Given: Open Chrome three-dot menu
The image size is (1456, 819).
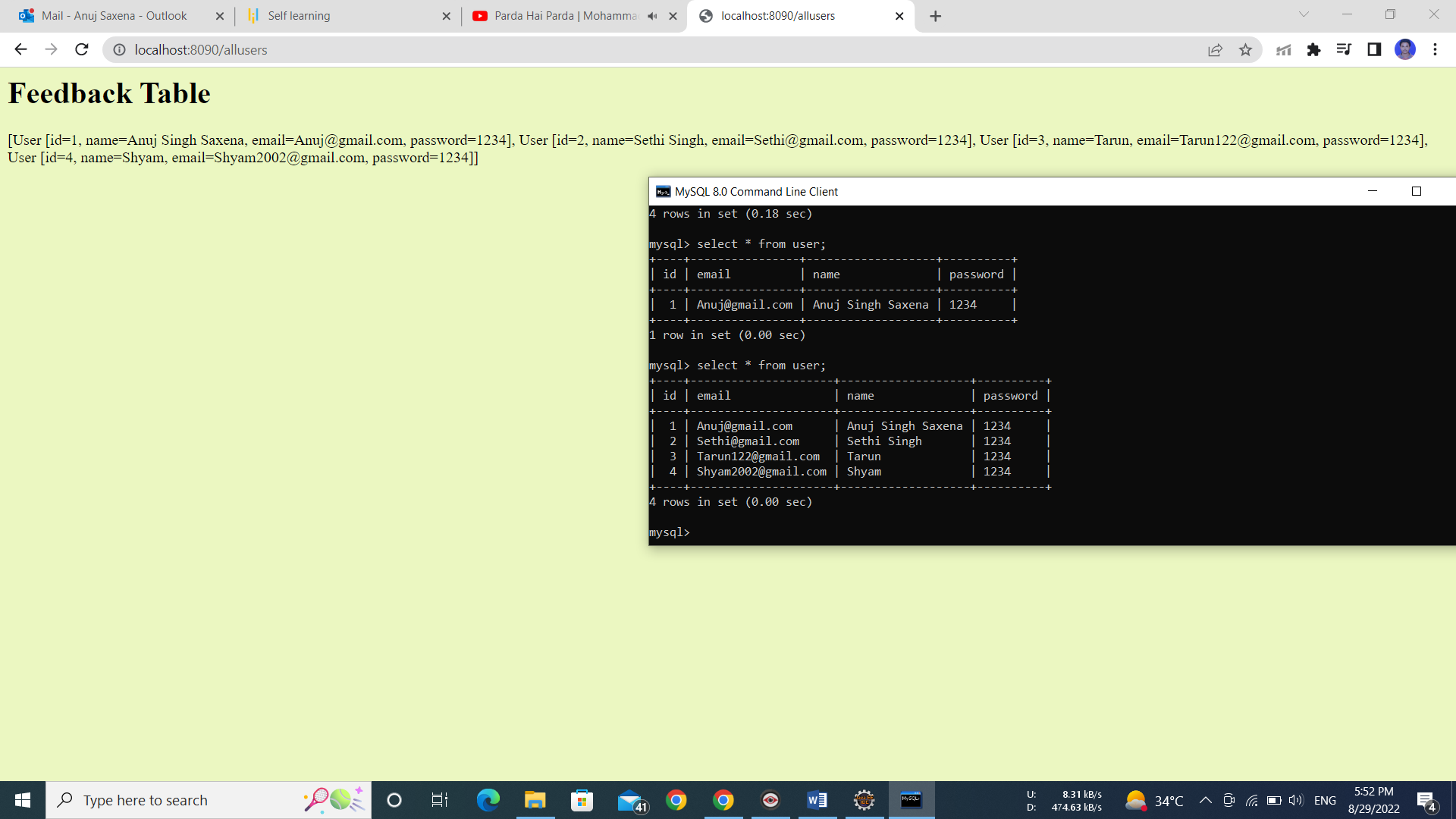Looking at the screenshot, I should 1435,50.
